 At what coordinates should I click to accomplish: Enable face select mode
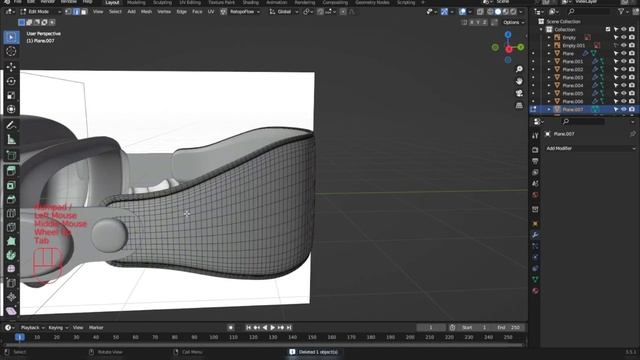pos(84,12)
